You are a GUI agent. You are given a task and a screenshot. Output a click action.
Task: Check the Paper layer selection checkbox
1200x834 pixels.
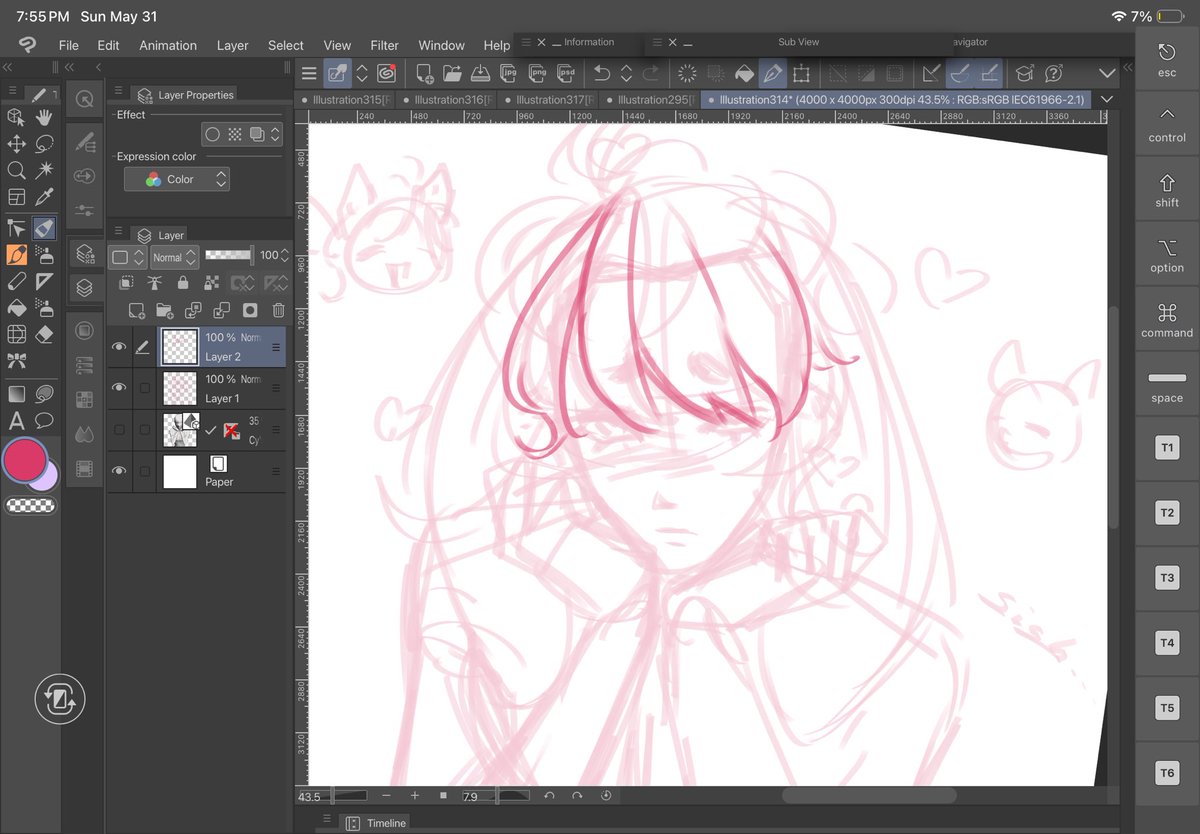(x=145, y=471)
